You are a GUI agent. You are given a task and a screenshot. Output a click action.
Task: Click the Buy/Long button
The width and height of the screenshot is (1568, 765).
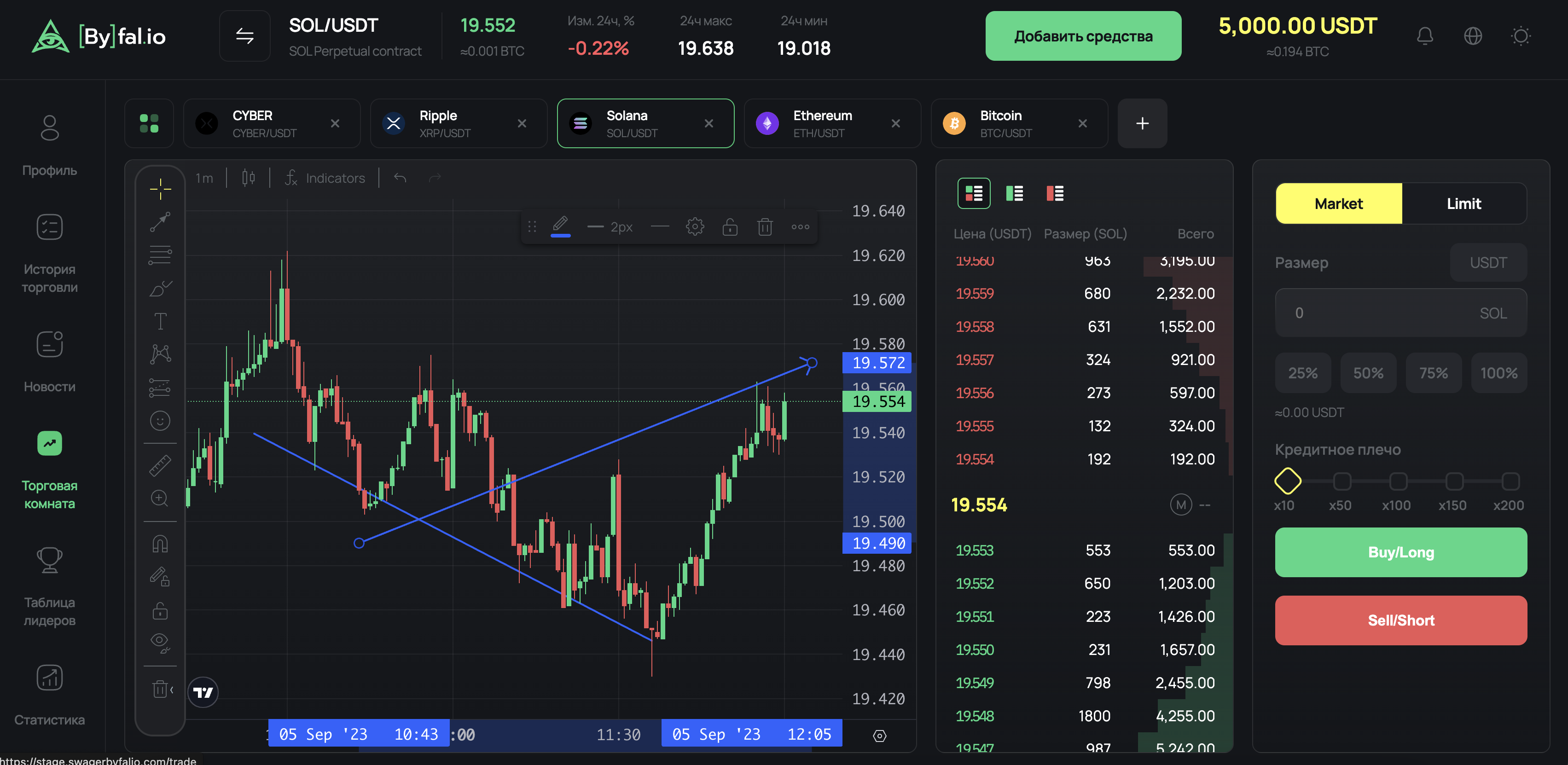[1400, 552]
